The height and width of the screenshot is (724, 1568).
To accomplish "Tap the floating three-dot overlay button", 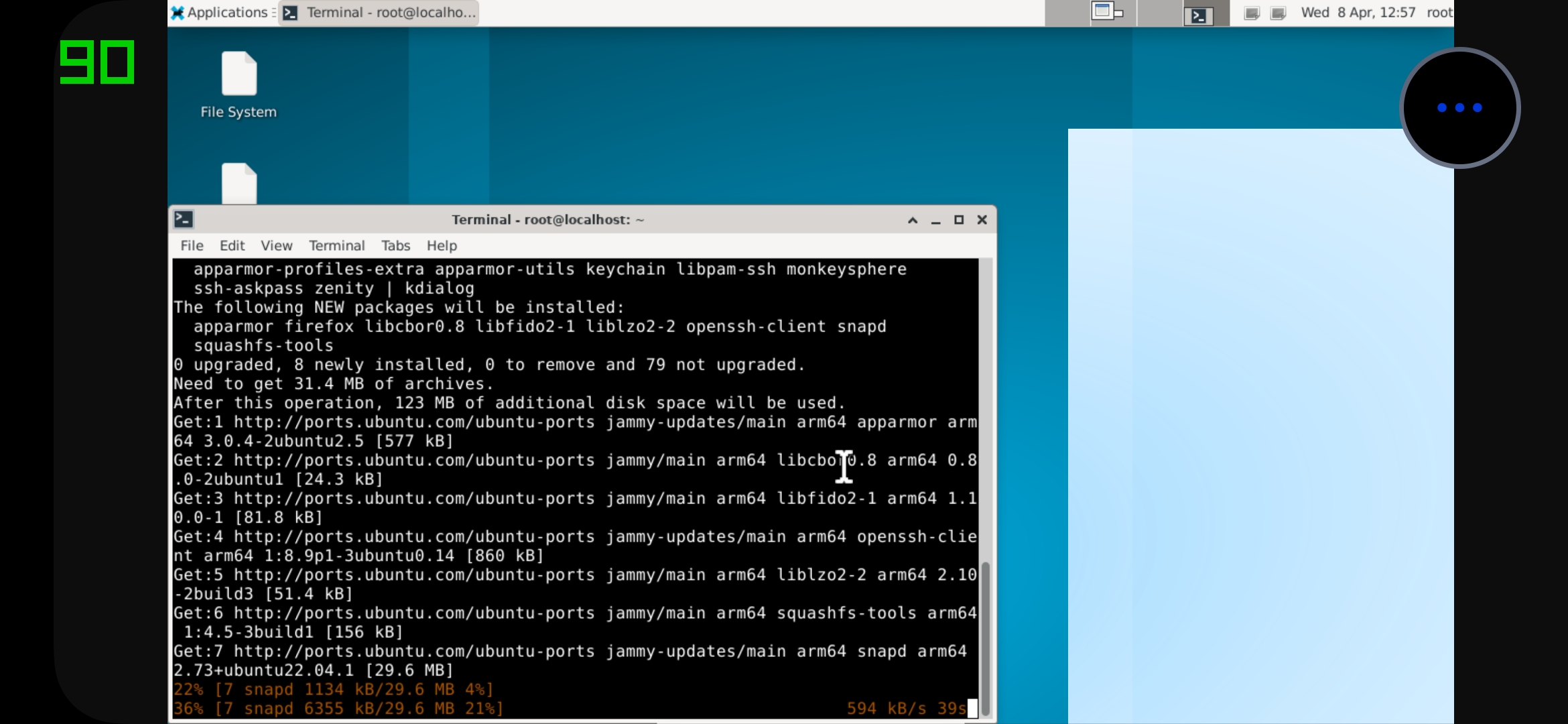I will [1459, 108].
